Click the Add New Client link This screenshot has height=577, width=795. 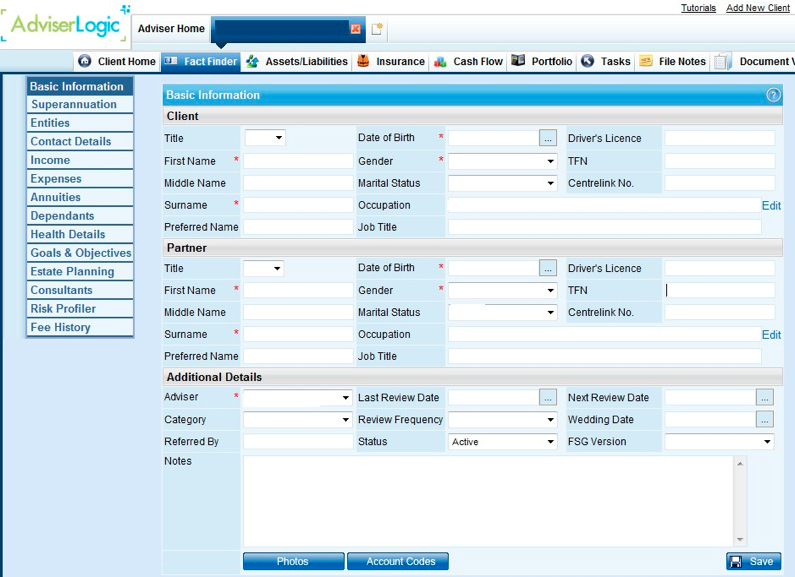757,8
